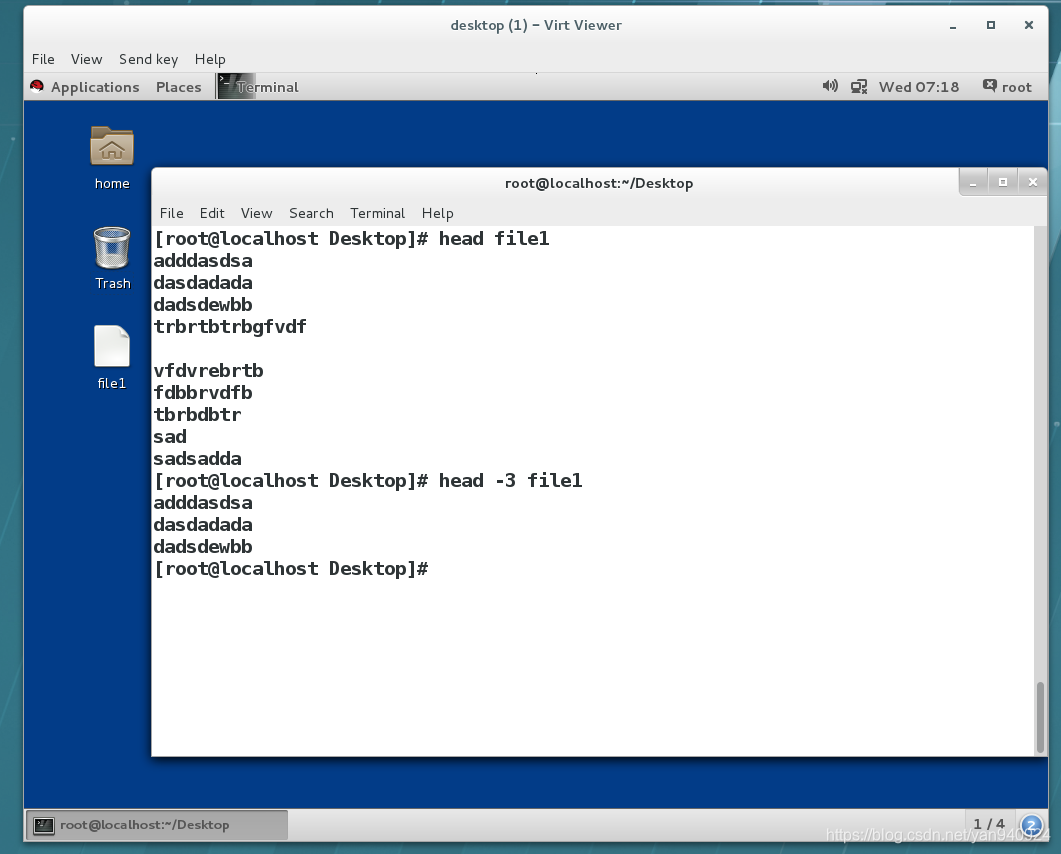Screen dimensions: 1061x854
Task: Click the Red Hat logo beside Applications
Action: point(37,87)
